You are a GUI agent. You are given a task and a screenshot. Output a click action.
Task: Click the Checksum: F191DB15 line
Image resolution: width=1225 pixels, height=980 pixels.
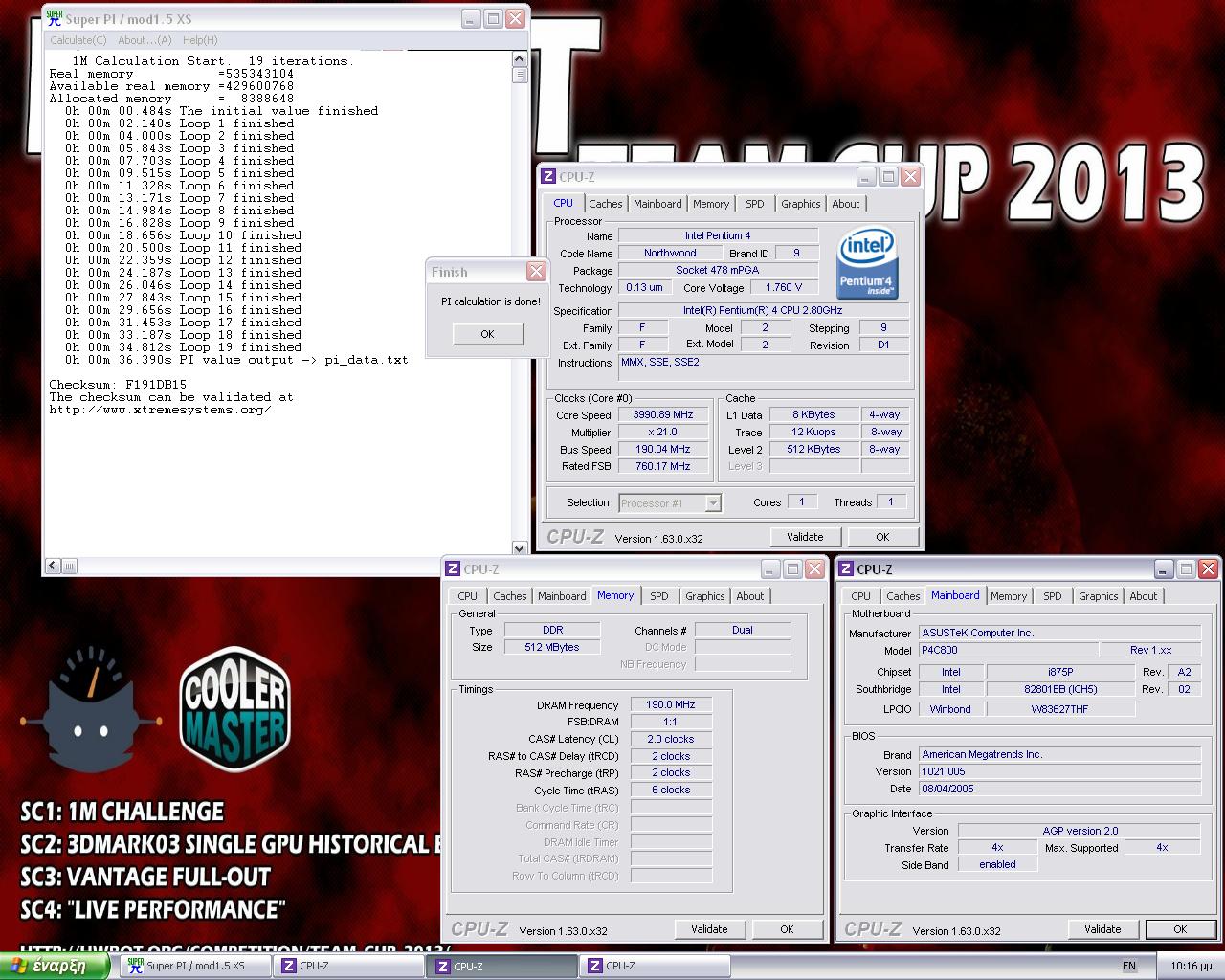118,385
